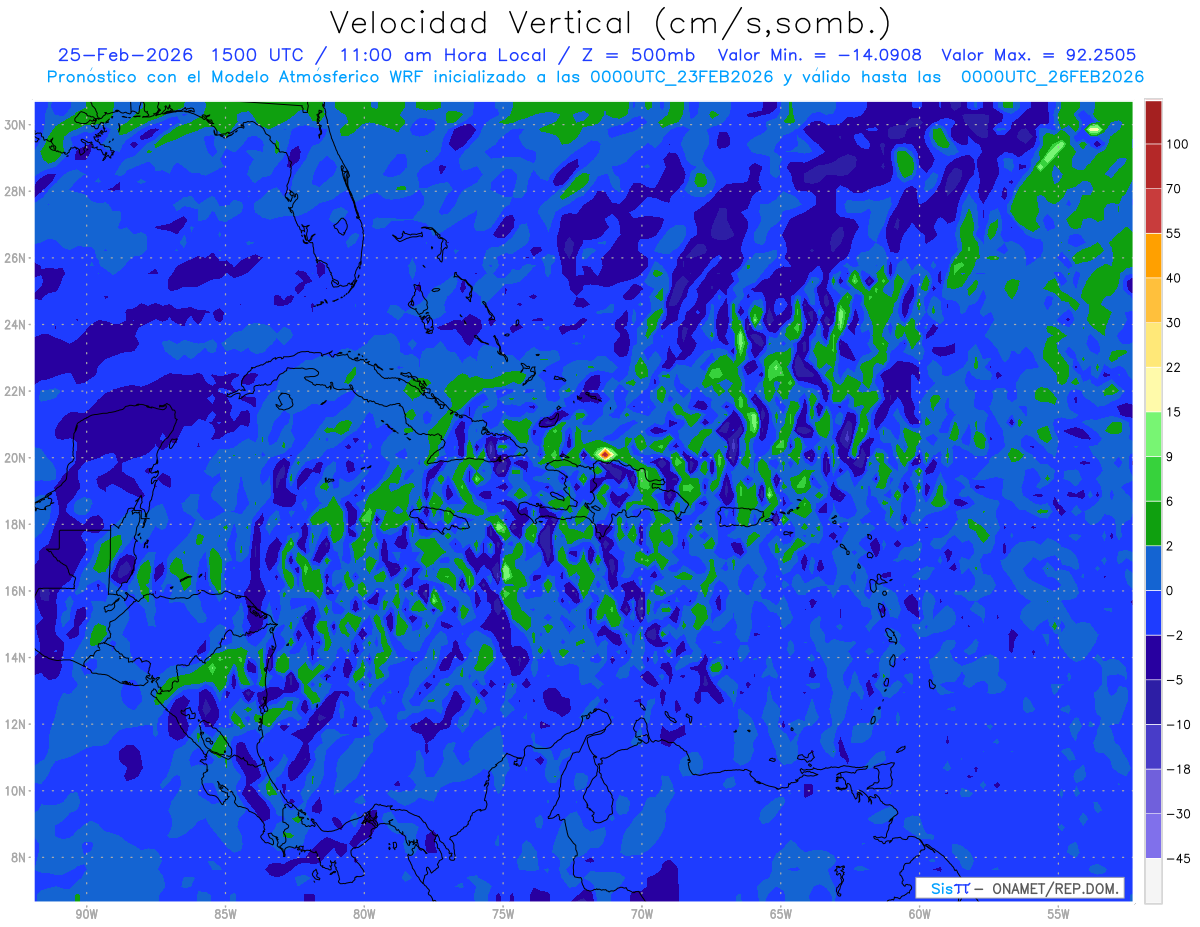The width and height of the screenshot is (1200, 927).
Task: Click the lavender band between -45 and -30
Action: [1153, 836]
